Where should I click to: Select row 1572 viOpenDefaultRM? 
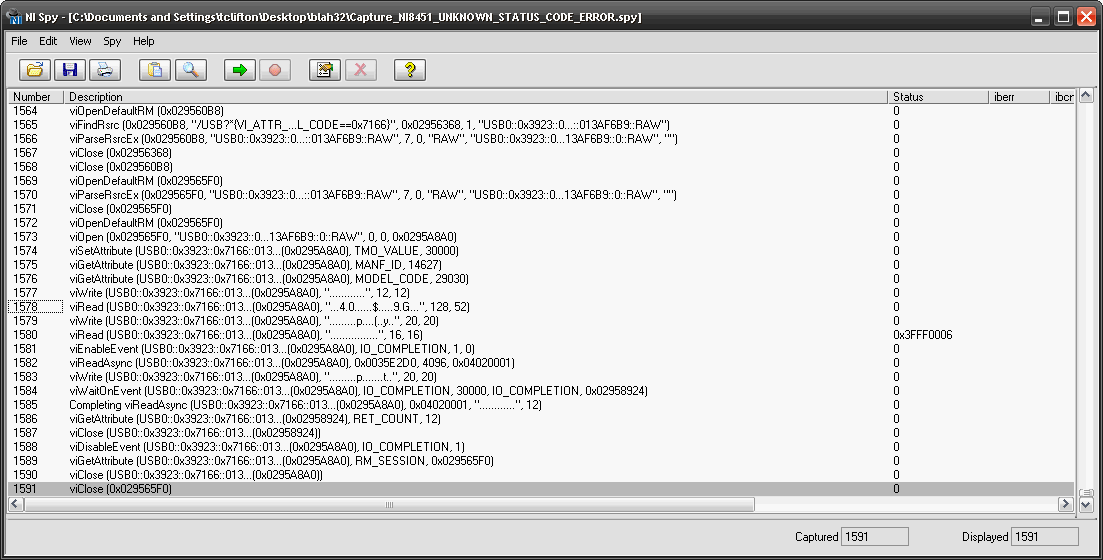click(541, 222)
